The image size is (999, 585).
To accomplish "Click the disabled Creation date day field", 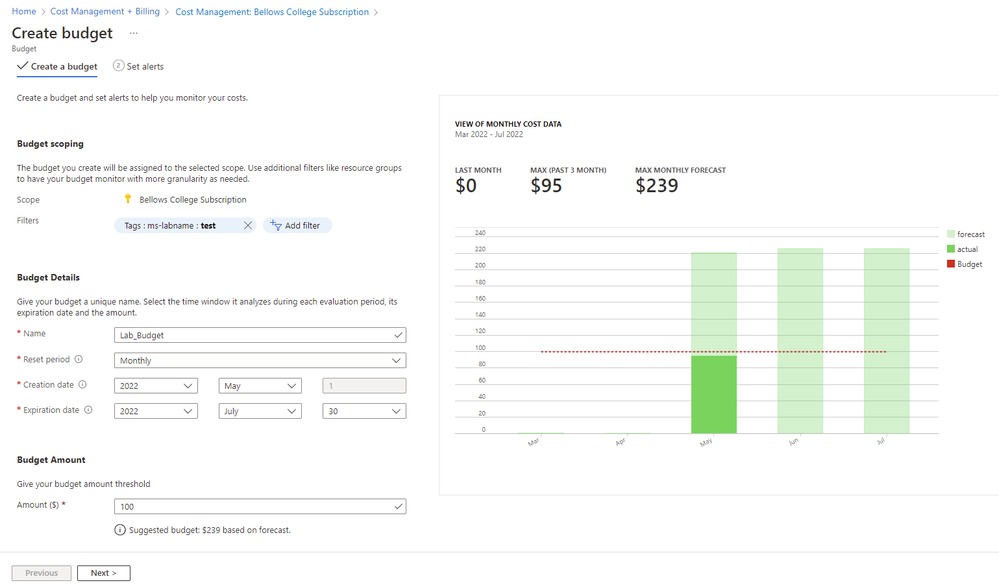I will 364,386.
